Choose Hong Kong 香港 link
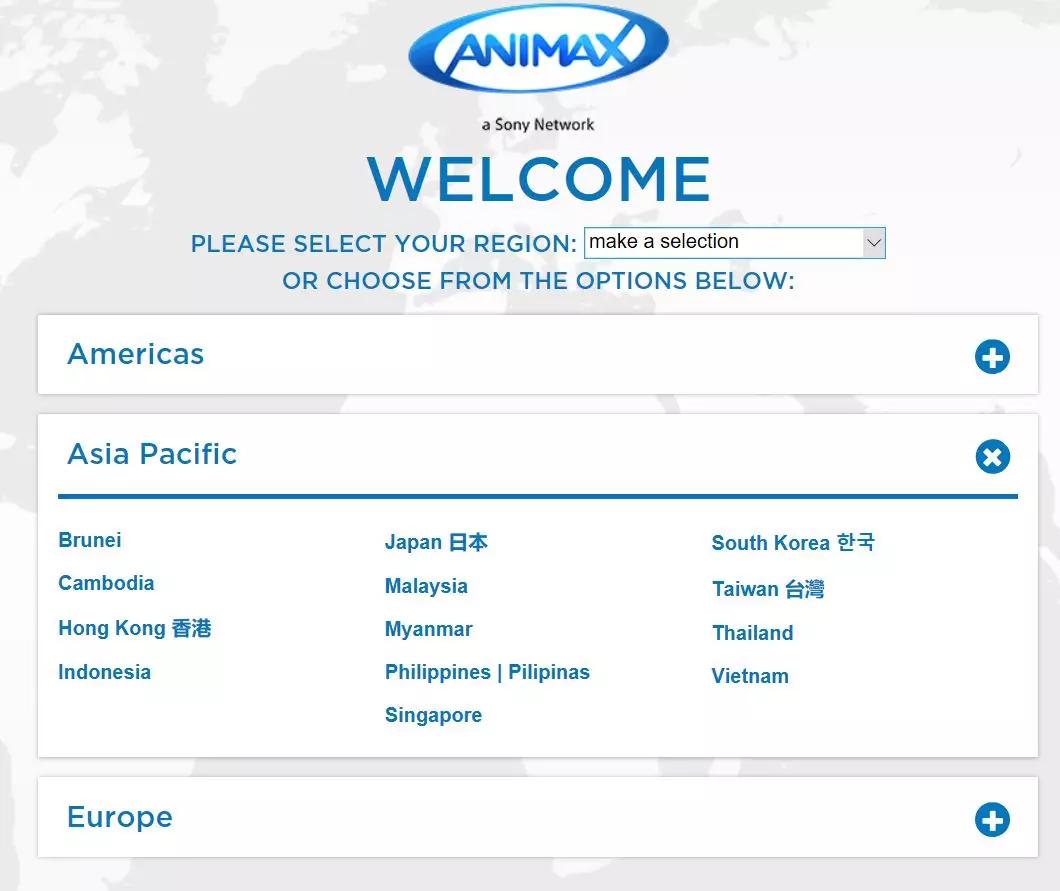 135,628
